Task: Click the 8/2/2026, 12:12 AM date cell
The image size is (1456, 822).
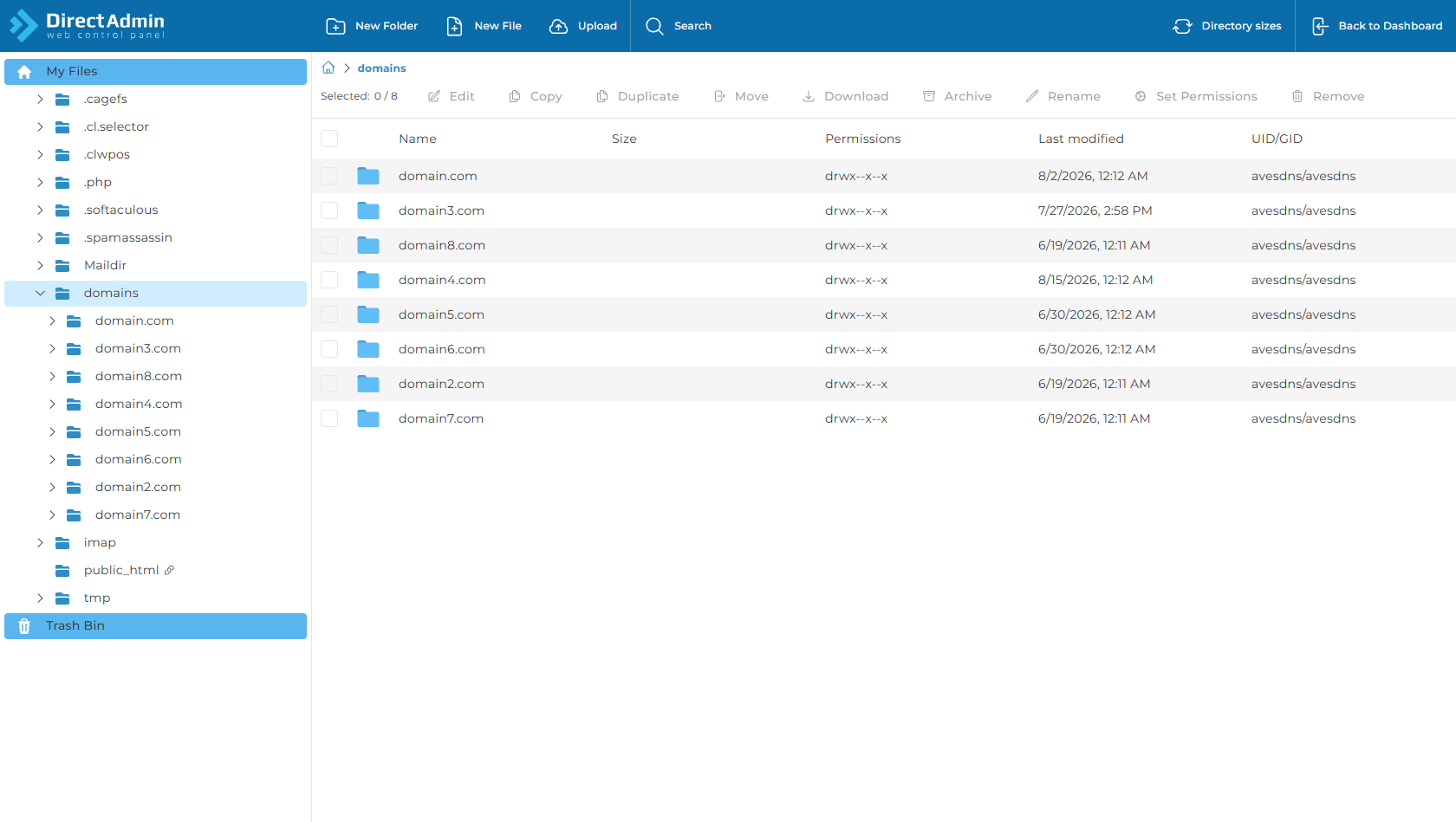Action: coord(1093,176)
